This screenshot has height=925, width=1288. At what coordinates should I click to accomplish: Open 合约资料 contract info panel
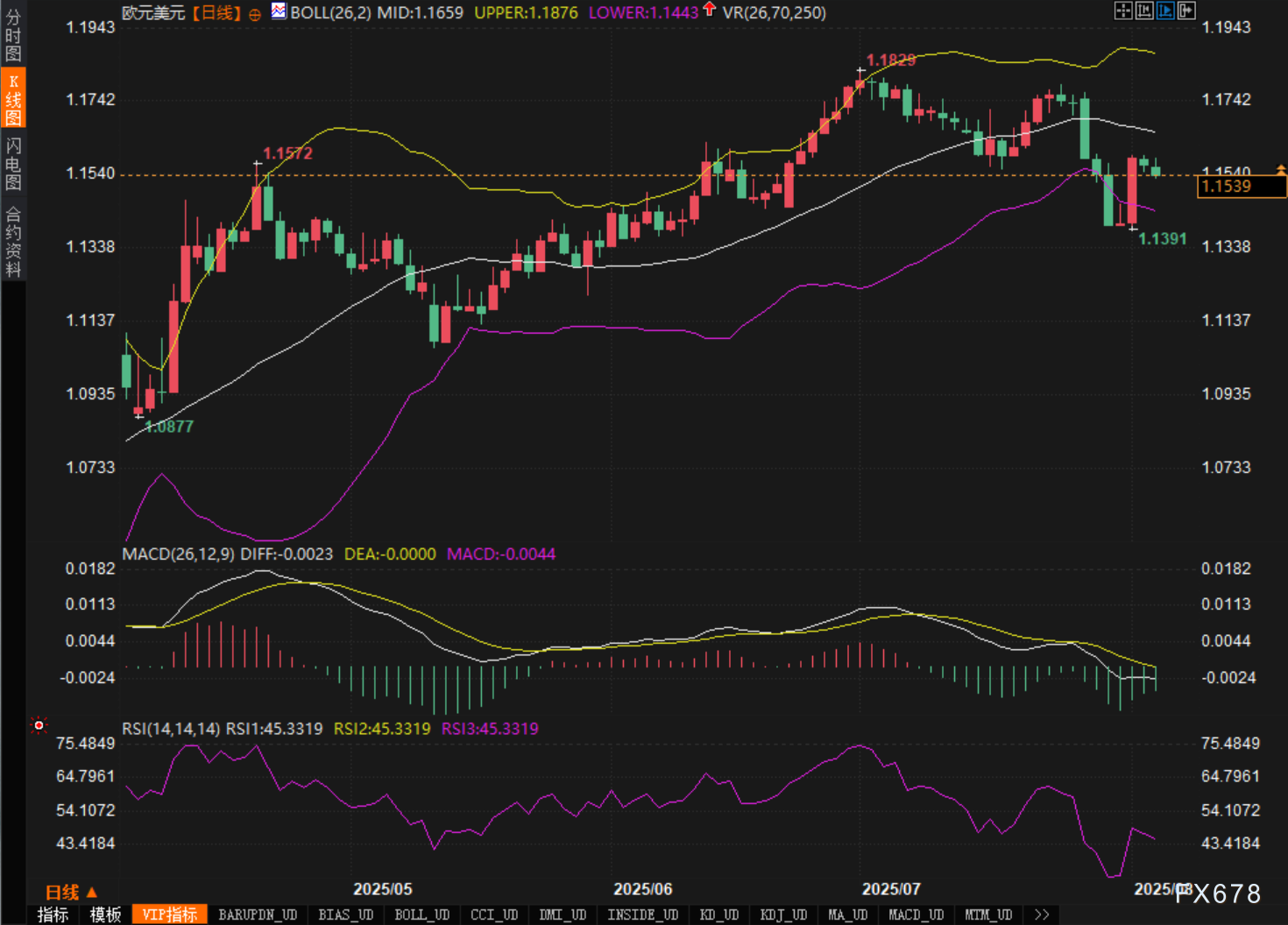click(13, 242)
